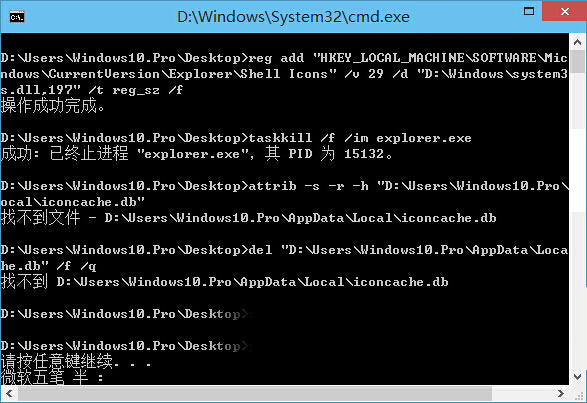Click the taskkill /f /im explorer.exe command
587x403 pixels.
click(360, 138)
